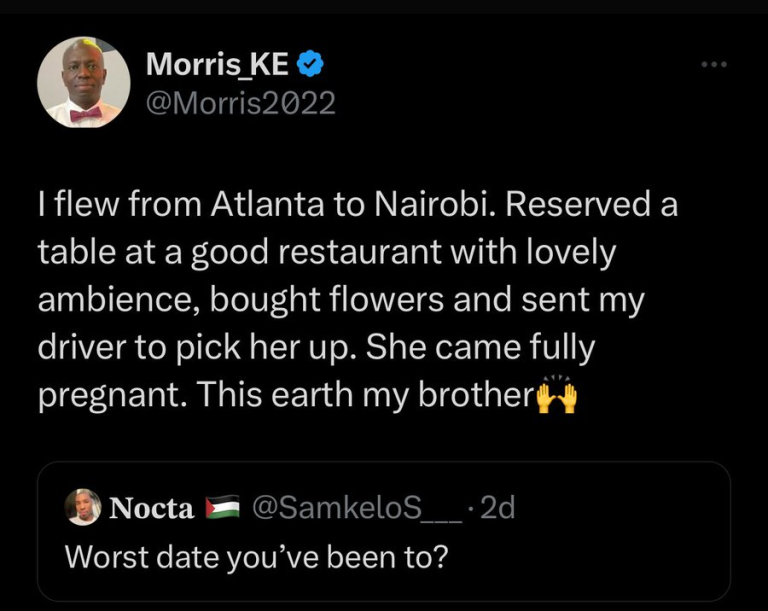Click the flag emoji beside Nocta
768x611 pixels.
222,509
